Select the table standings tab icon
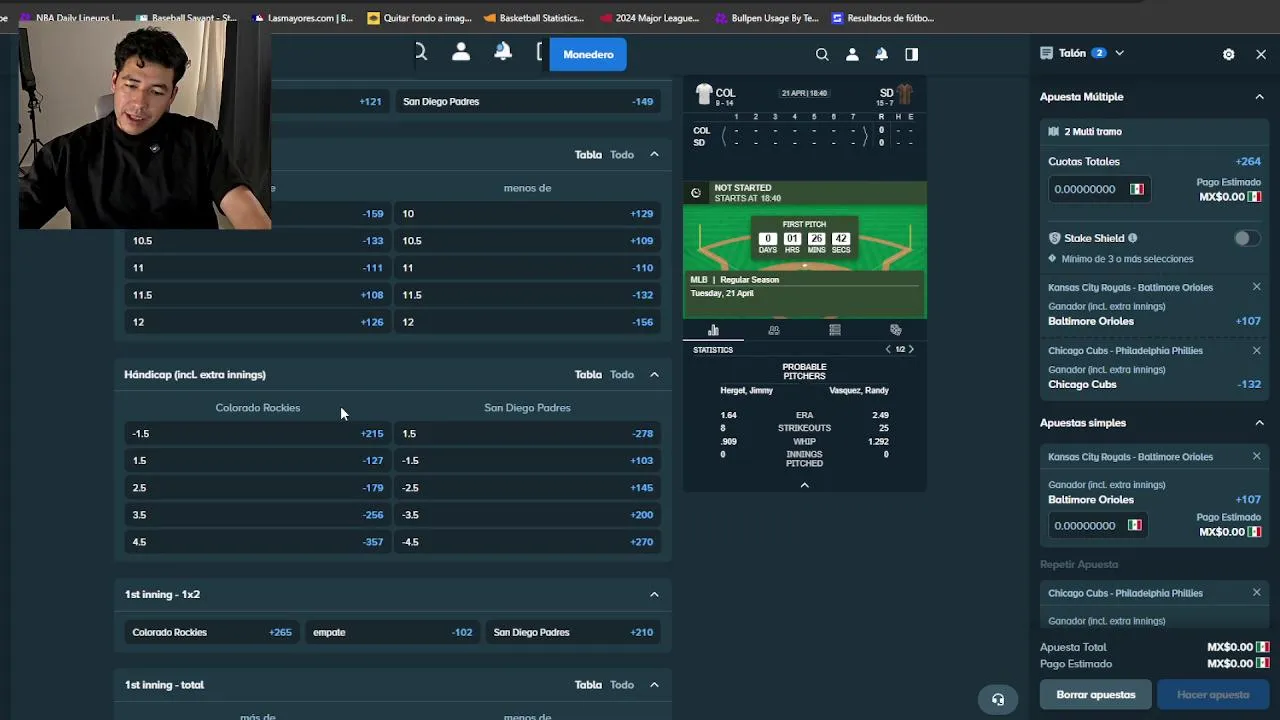Image resolution: width=1280 pixels, height=720 pixels. pyautogui.click(x=835, y=330)
